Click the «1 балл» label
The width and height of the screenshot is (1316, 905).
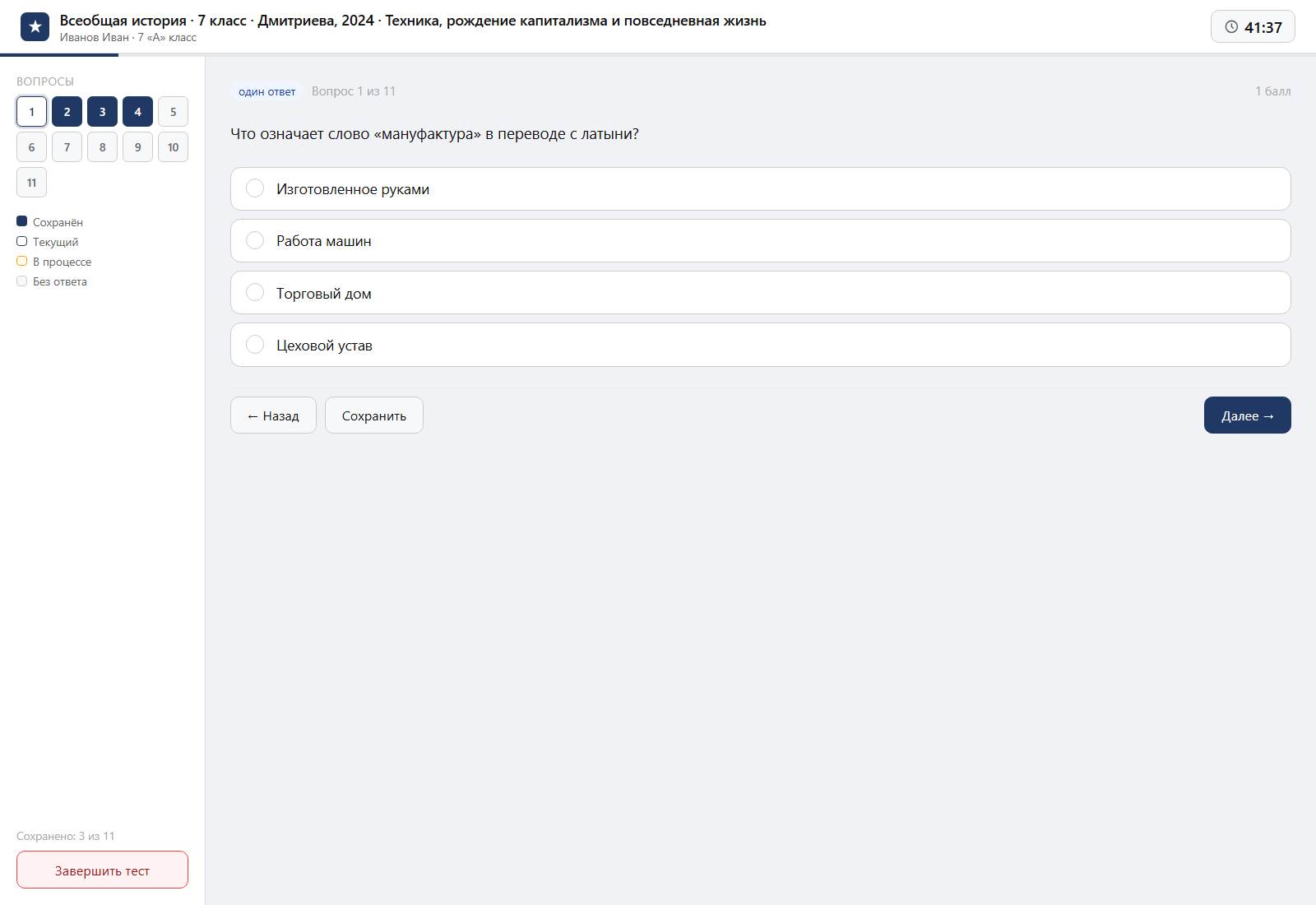tap(1272, 91)
